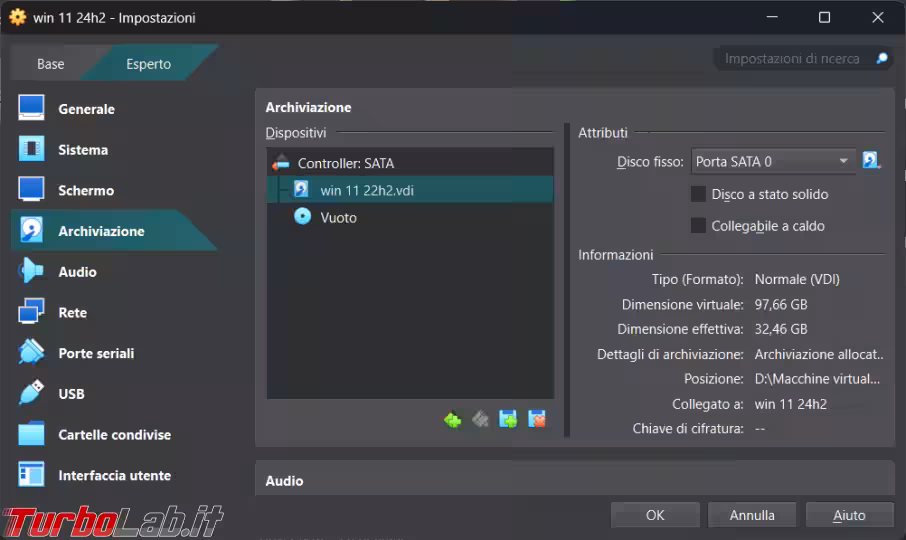Click the USB connector icon

31,393
